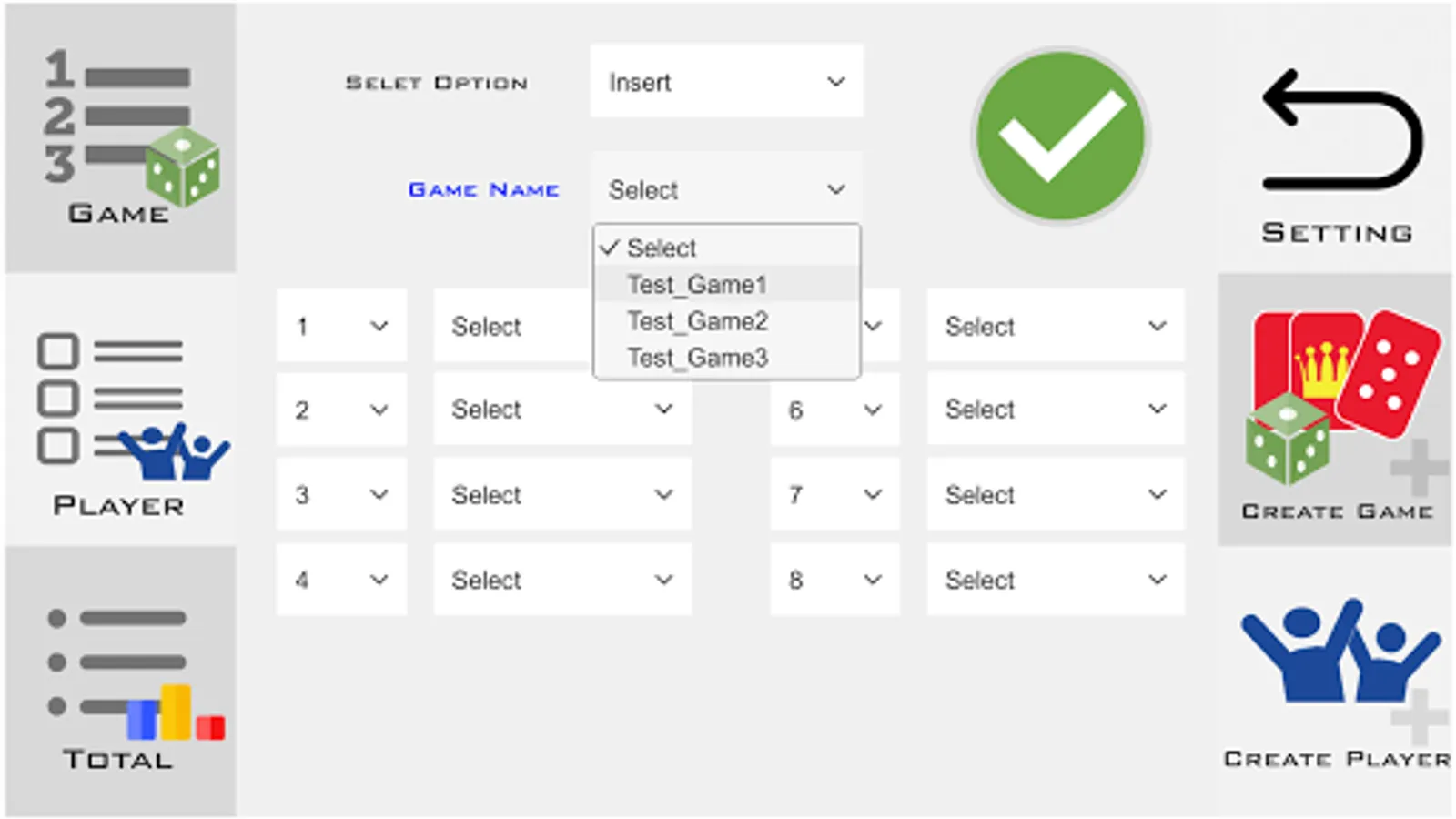
Task: Go back to Setting via arrow icon
Action: (x=1337, y=136)
